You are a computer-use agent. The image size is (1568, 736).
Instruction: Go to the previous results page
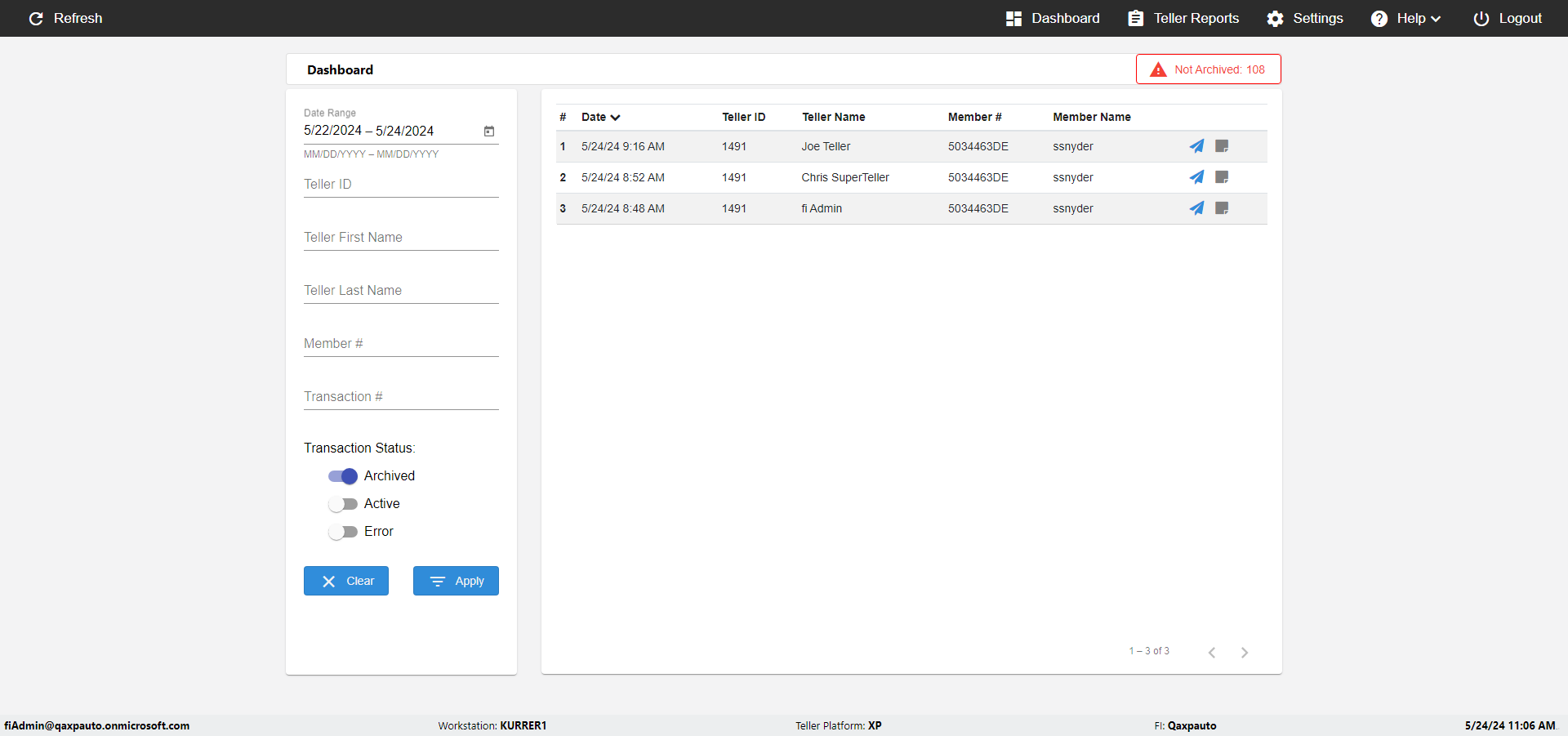click(1212, 652)
